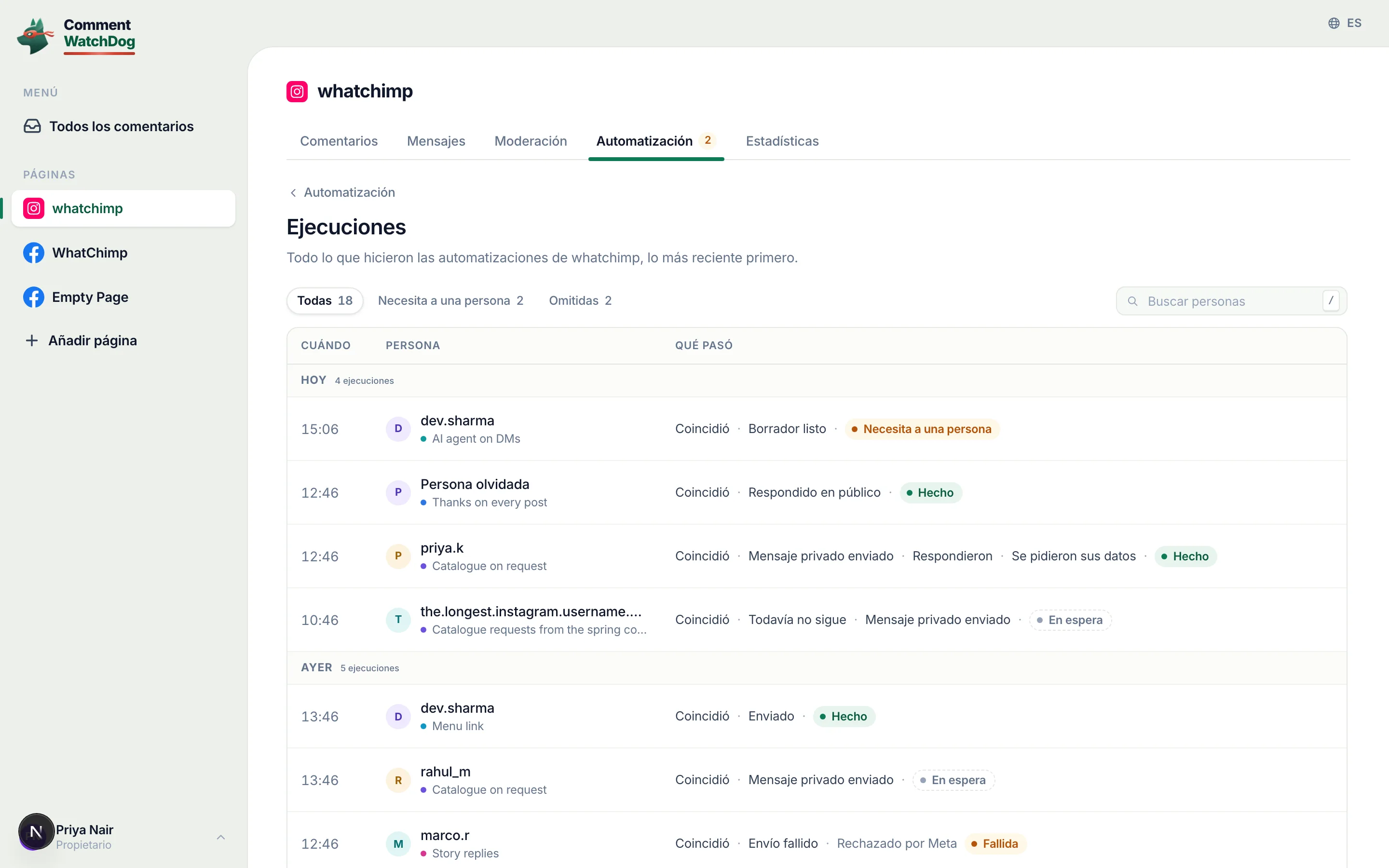Click the plus icon for Añadir página
1389x868 pixels.
32,340
